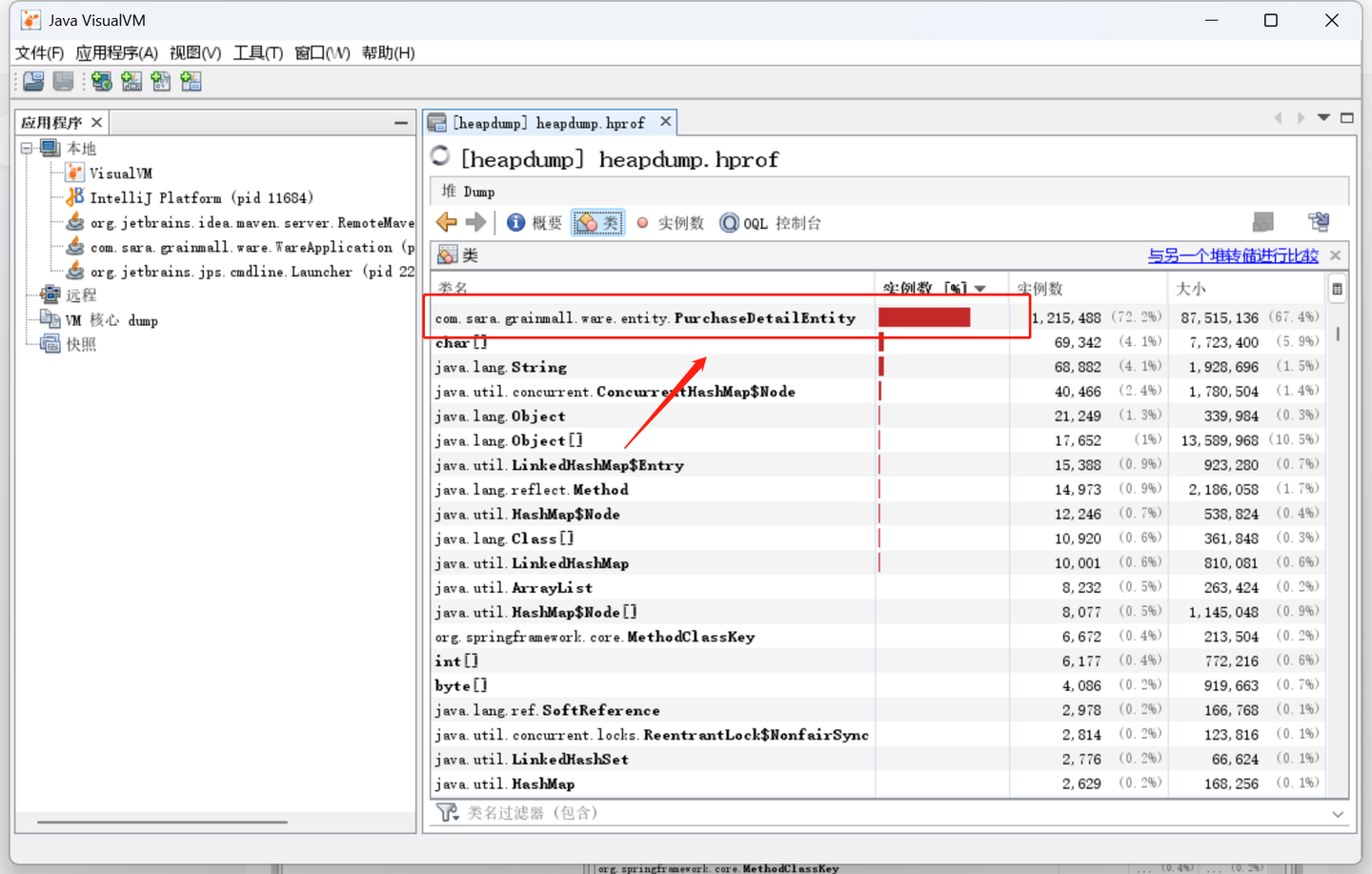Open the 概要 summary view
Viewport: 1372px width, 874px height.
click(x=535, y=222)
